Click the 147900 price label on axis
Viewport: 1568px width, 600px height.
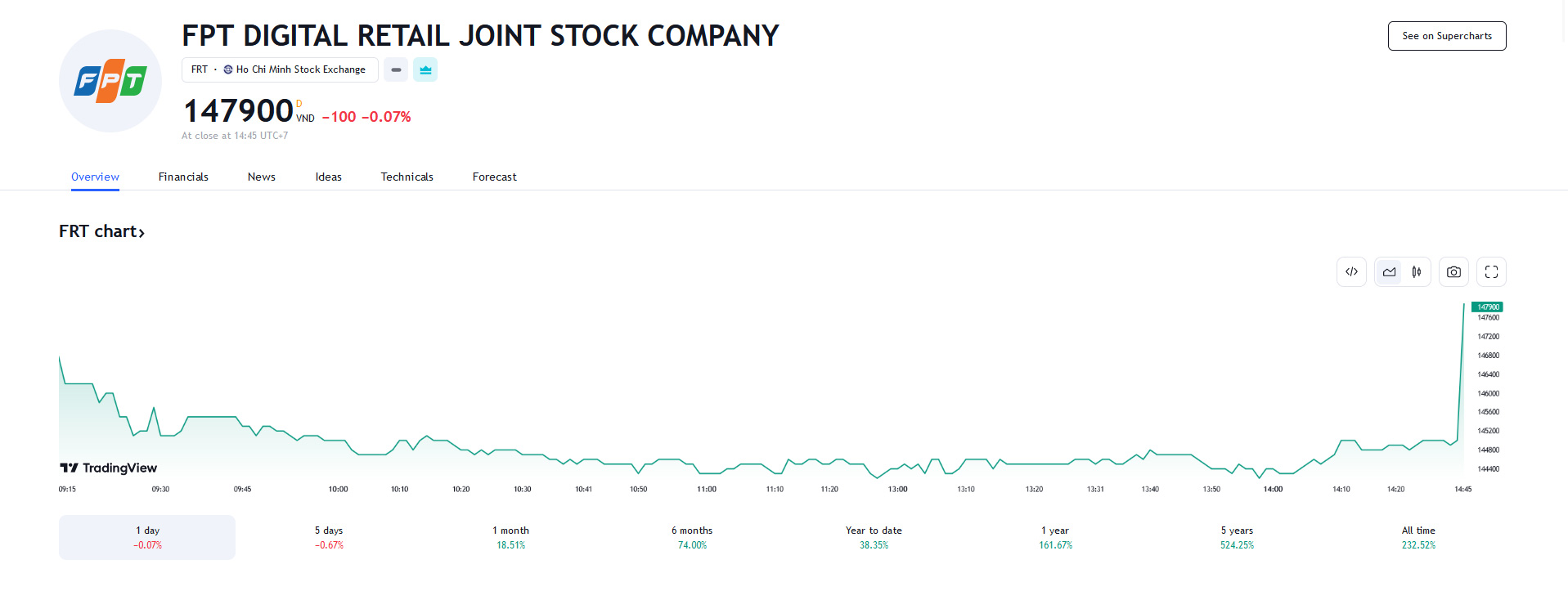point(1487,307)
